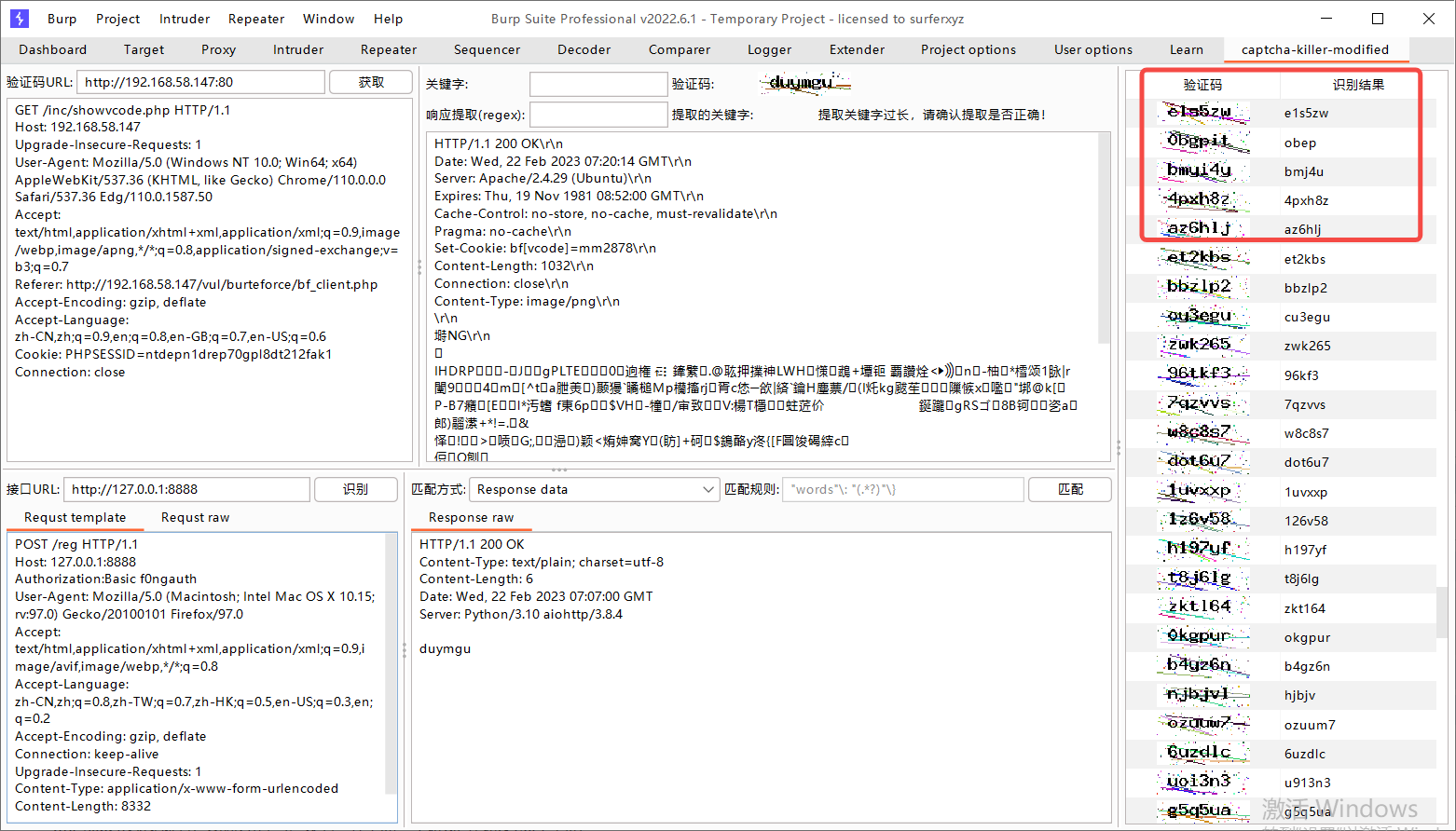Click the duymgu captcha image preview
Screen dimensions: 1456x831
(805, 83)
